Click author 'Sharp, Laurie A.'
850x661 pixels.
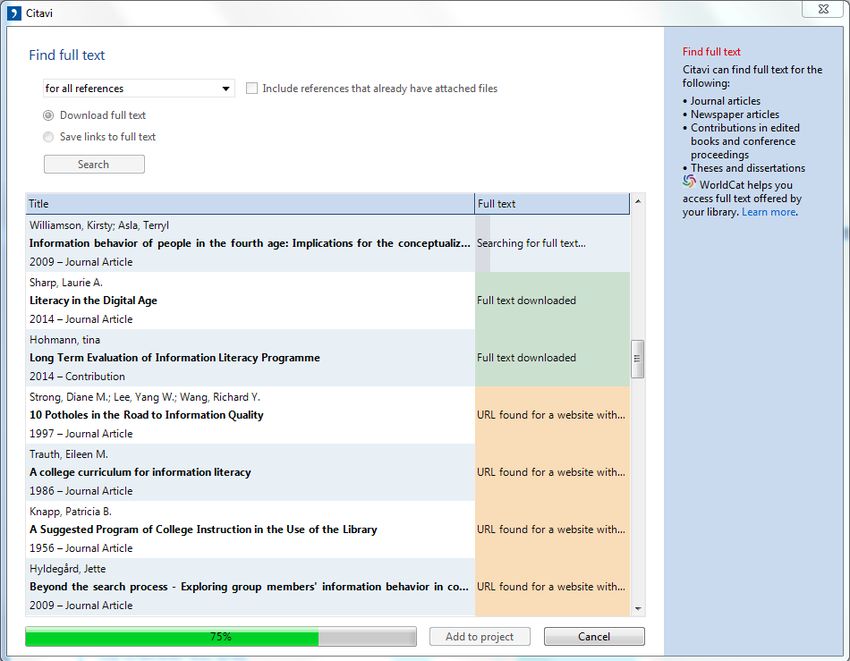click(66, 283)
